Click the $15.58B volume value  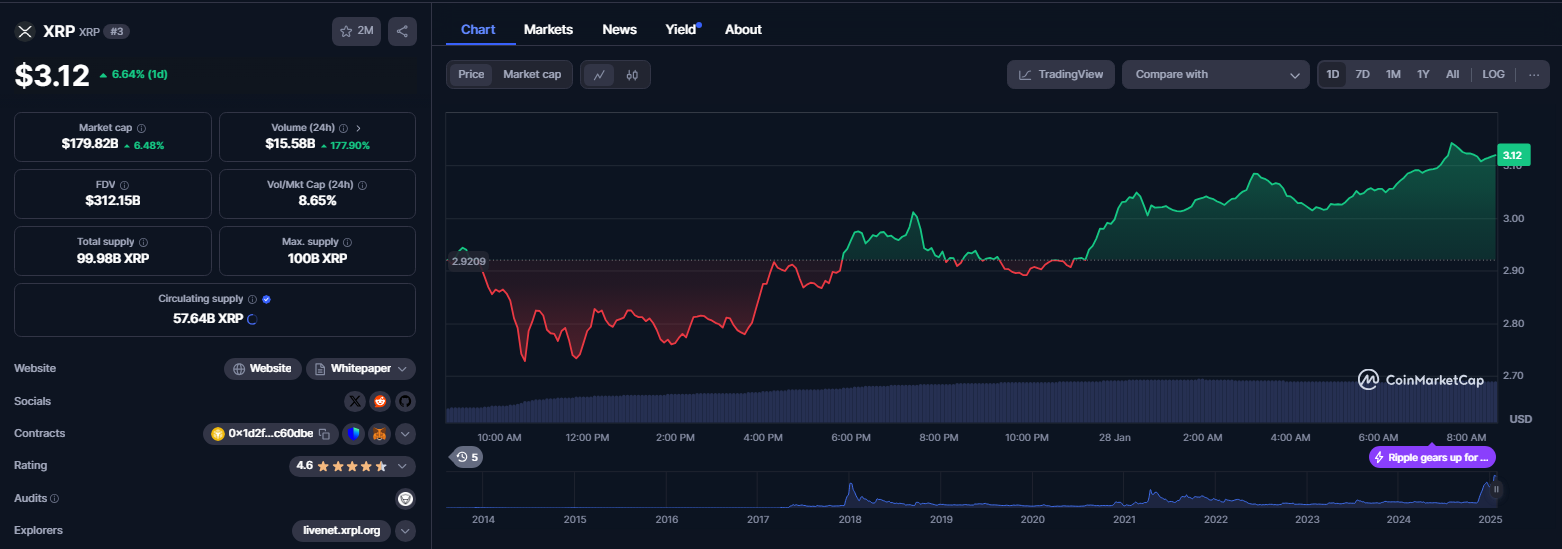pyautogui.click(x=290, y=144)
